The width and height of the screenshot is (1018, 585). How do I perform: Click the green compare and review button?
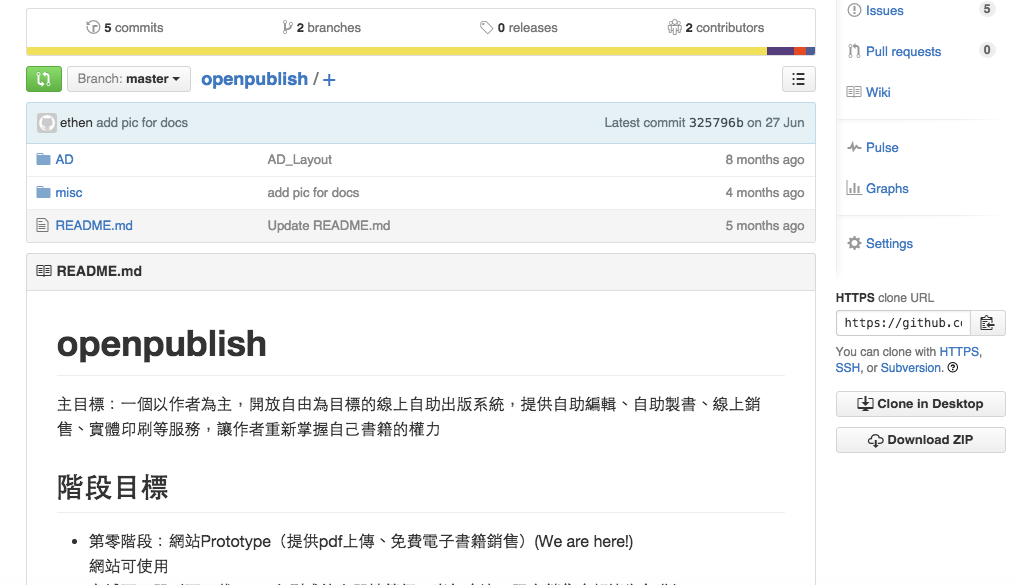(x=43, y=79)
